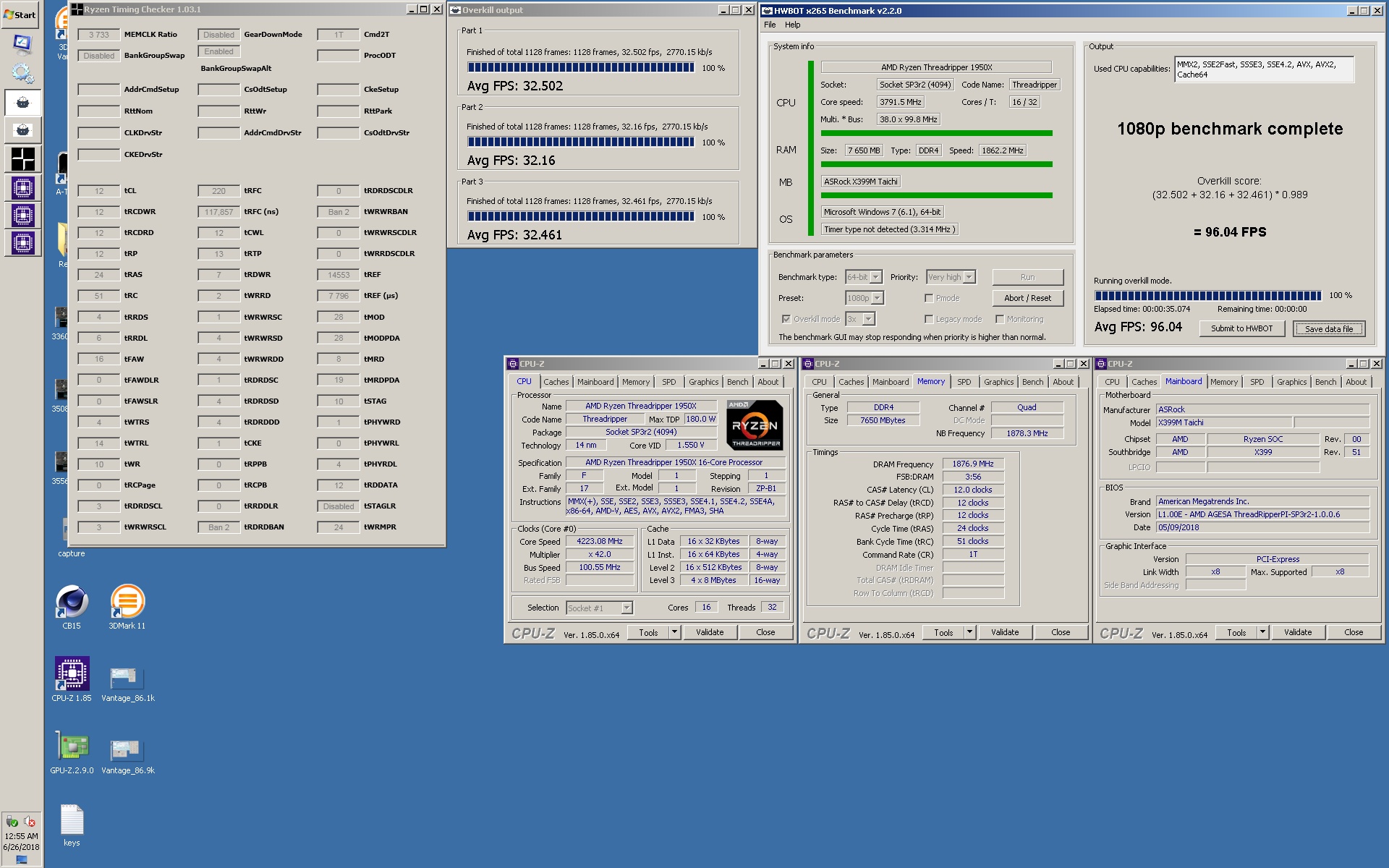Viewport: 1389px width, 868px height.
Task: Switch to SPD tab in CPU-Z Memory window
Action: (x=964, y=382)
